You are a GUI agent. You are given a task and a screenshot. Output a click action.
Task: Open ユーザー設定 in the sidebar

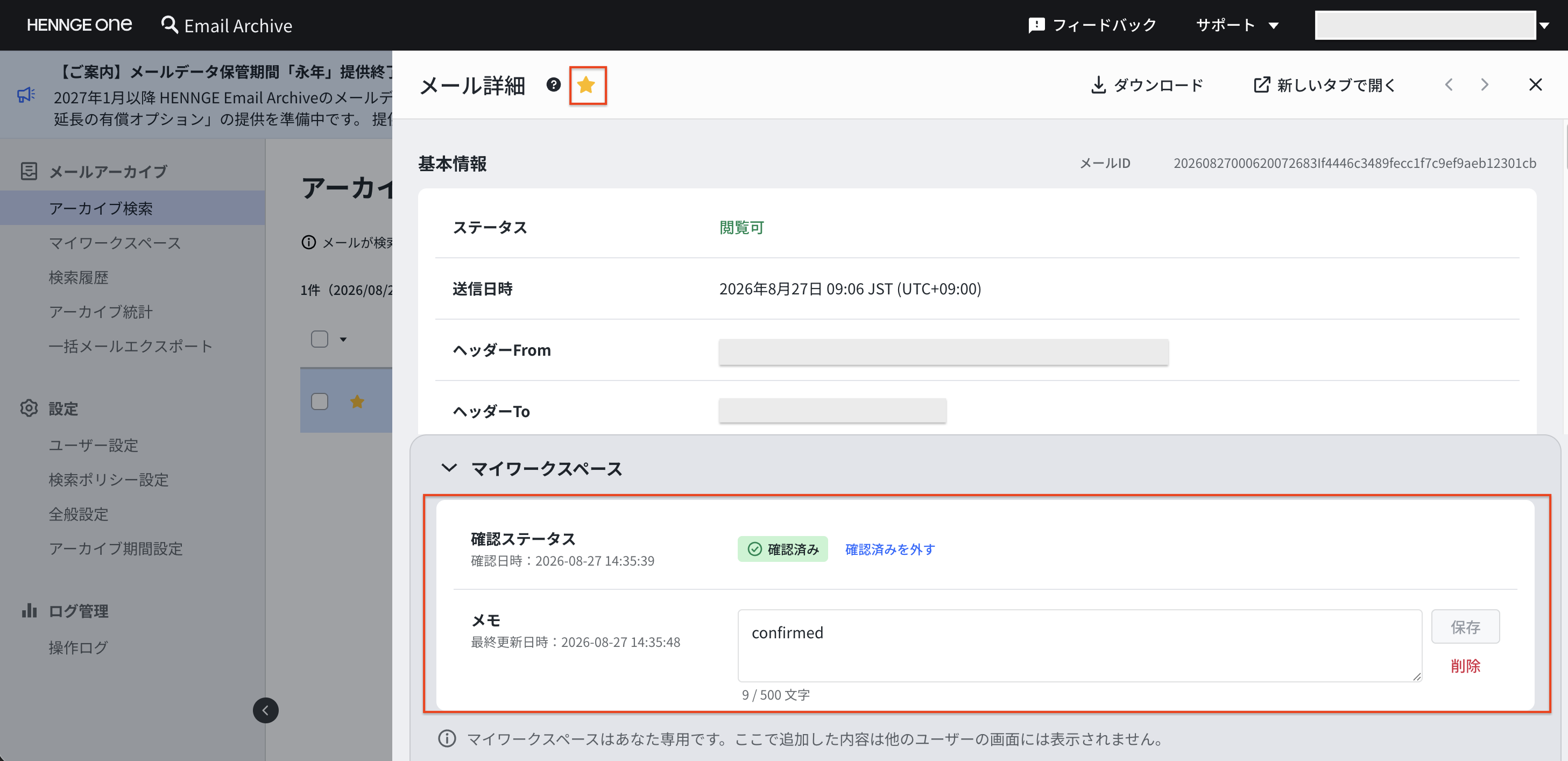click(94, 446)
